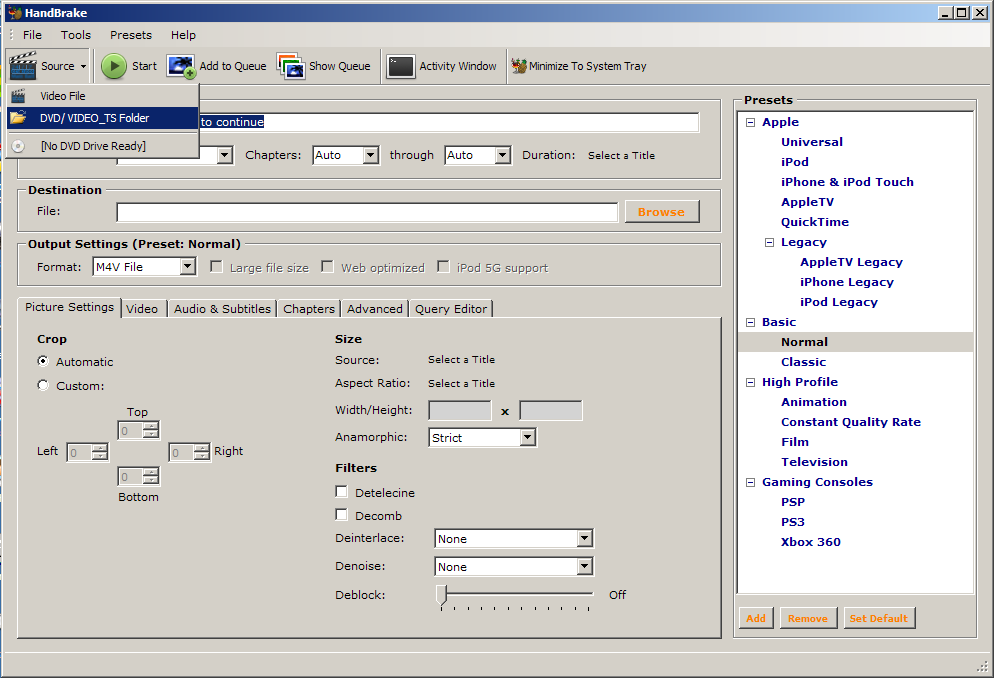
Task: Enable the Detelecine filter checkbox
Action: pos(342,492)
